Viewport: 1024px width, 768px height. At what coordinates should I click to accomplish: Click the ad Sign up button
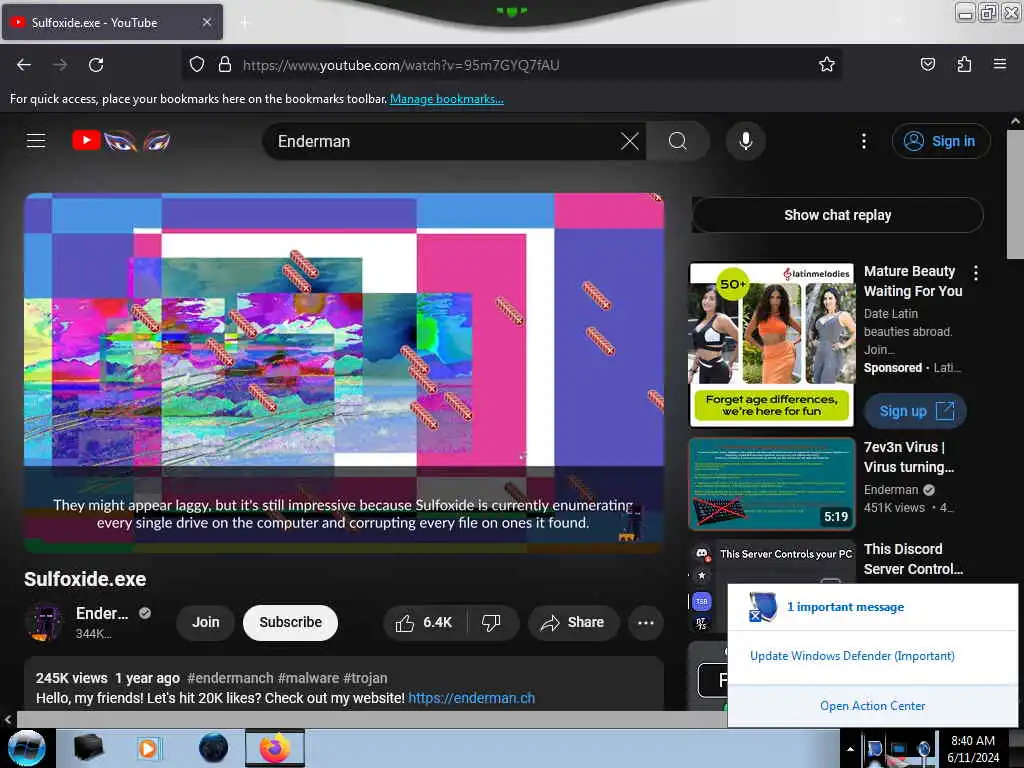[x=916, y=411]
